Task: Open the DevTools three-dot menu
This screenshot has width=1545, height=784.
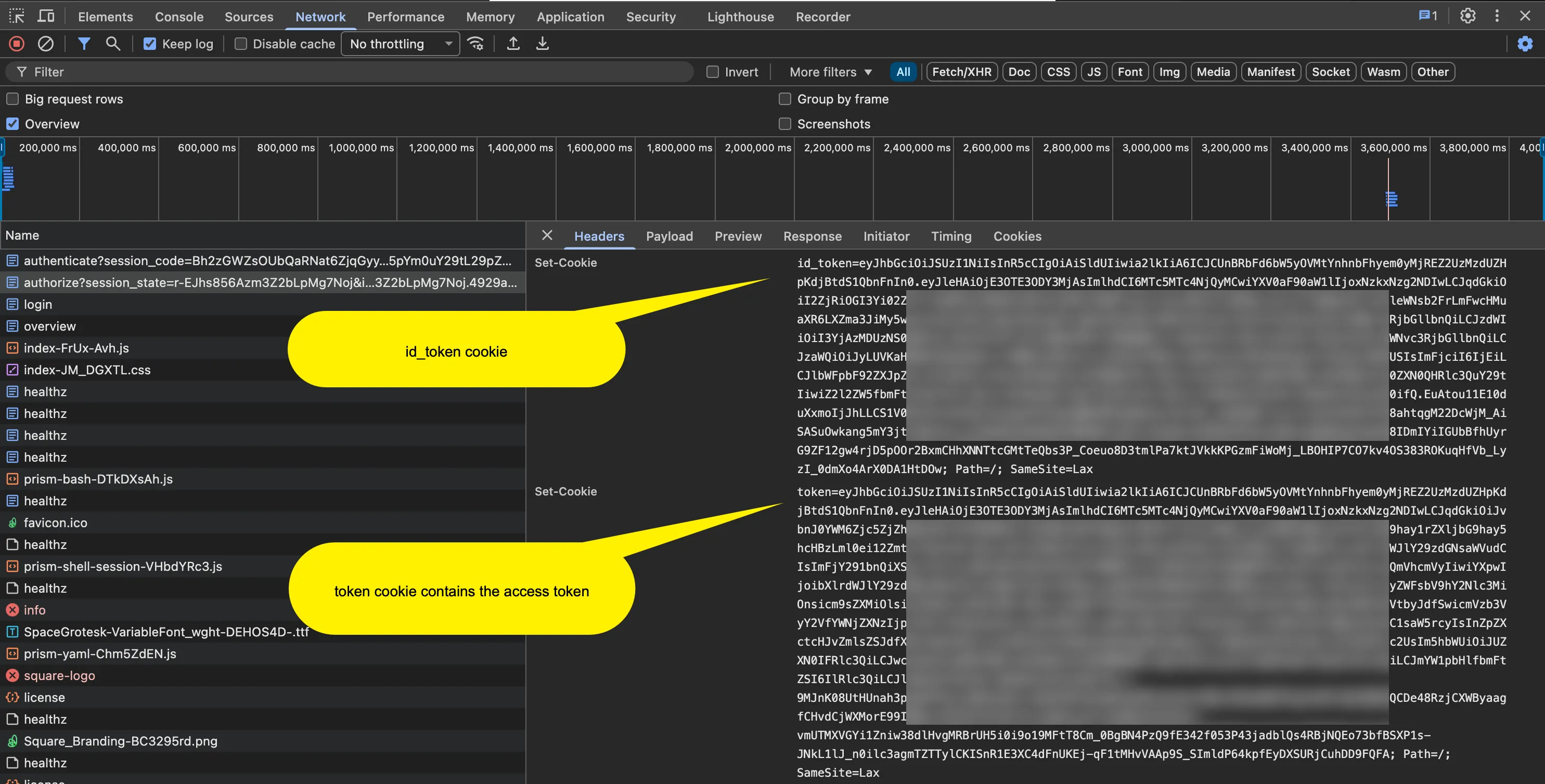Action: (1497, 16)
